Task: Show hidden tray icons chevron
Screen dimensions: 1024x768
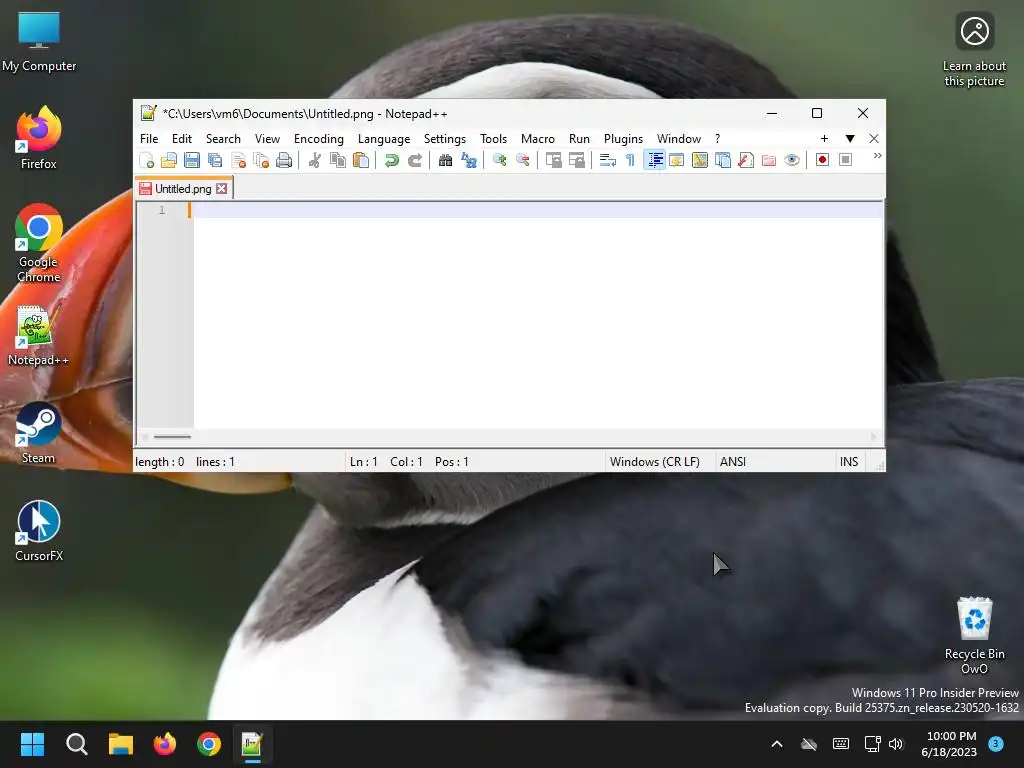Action: coord(776,744)
